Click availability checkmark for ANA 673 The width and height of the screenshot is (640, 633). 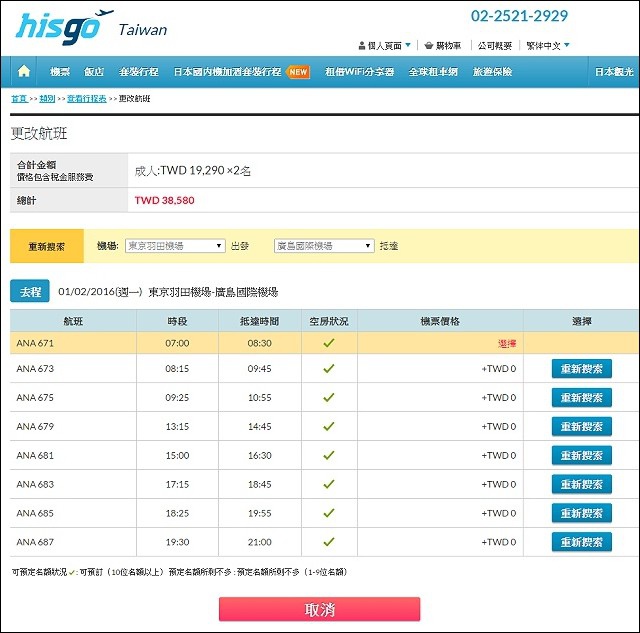pyautogui.click(x=329, y=368)
